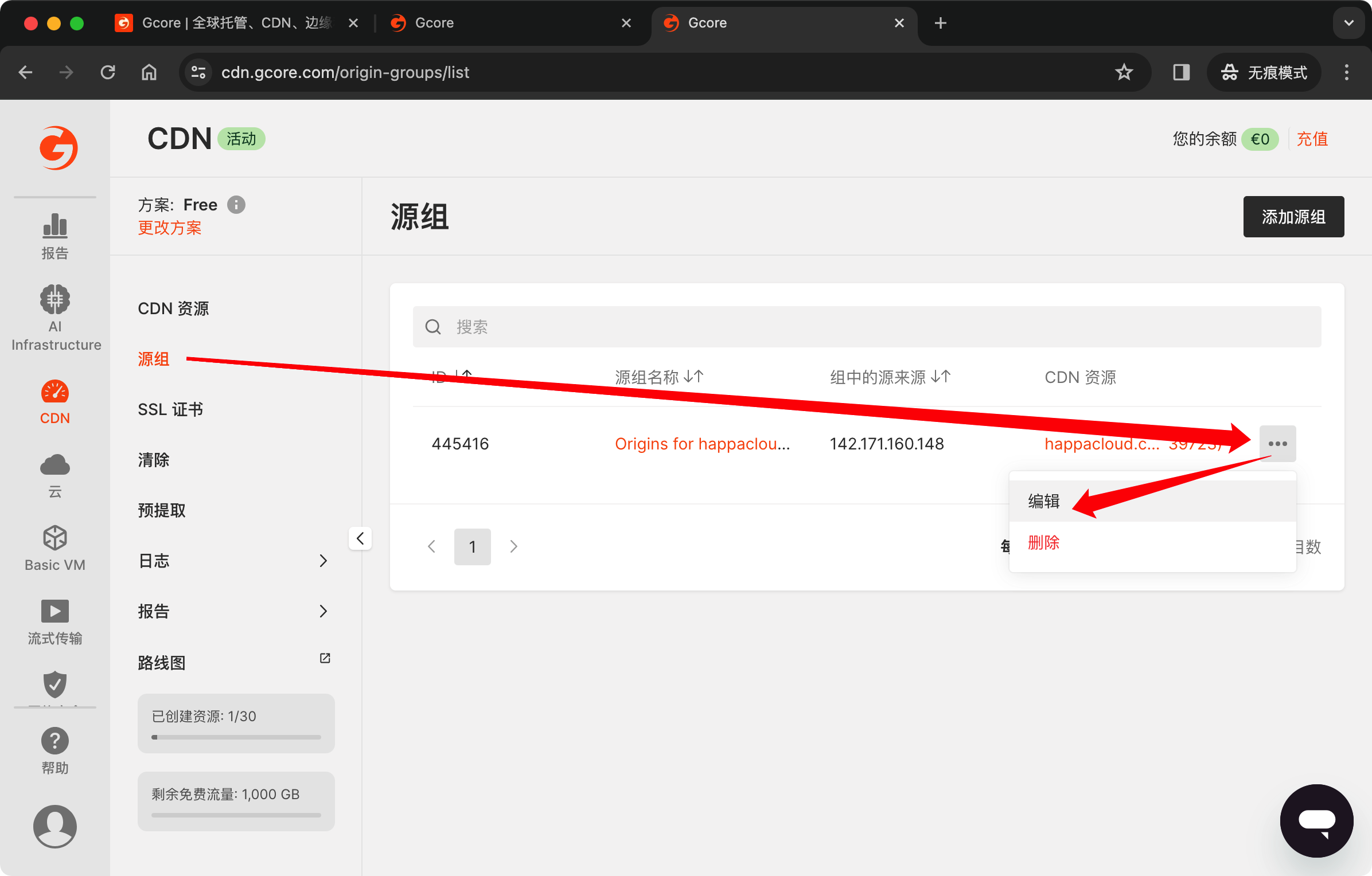Screen dimensions: 1372x876
Task: Open happacloud.c... CDN resource link
Action: tap(1102, 444)
